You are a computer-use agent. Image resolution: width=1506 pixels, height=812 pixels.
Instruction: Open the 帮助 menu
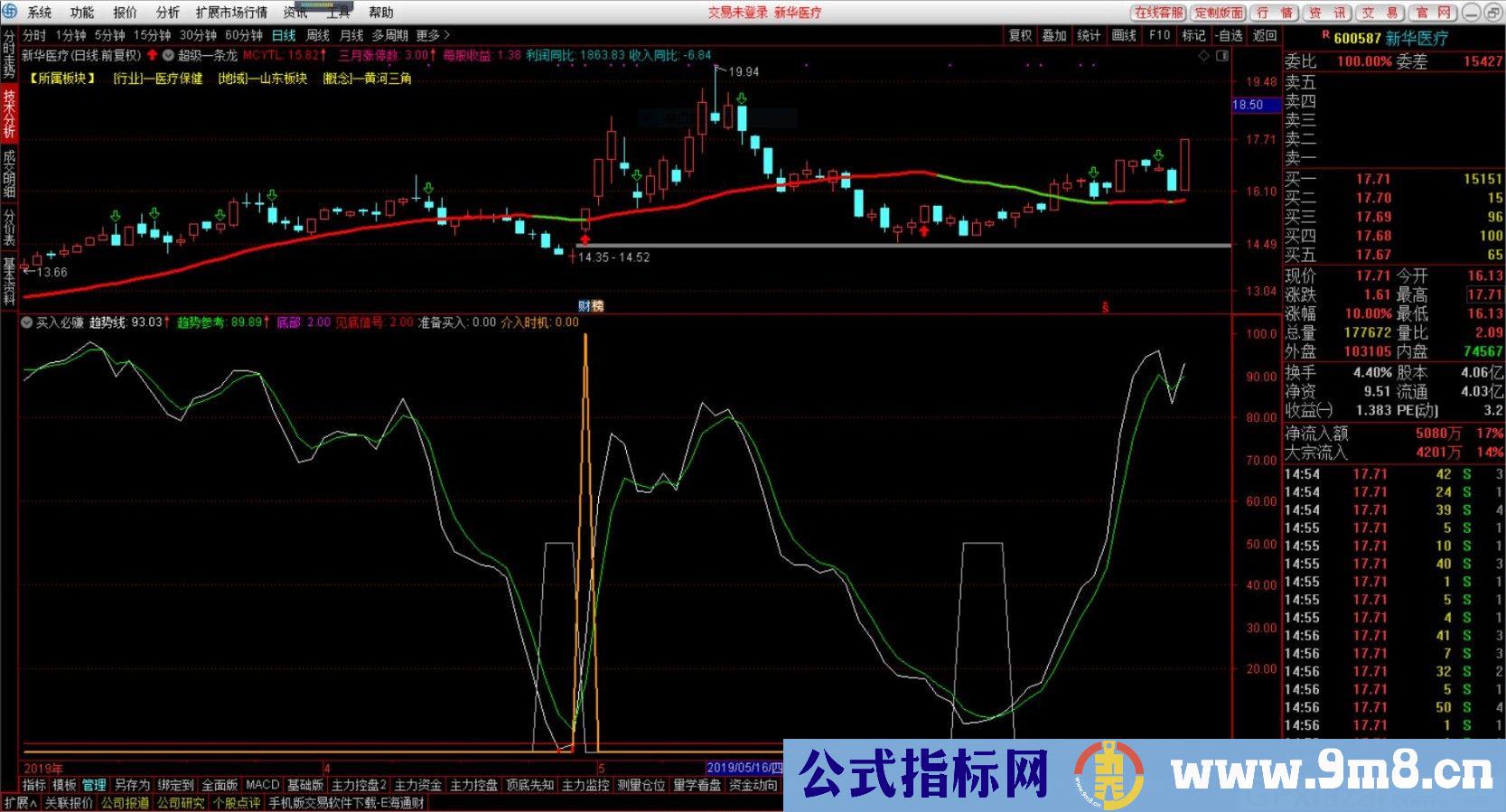(381, 13)
